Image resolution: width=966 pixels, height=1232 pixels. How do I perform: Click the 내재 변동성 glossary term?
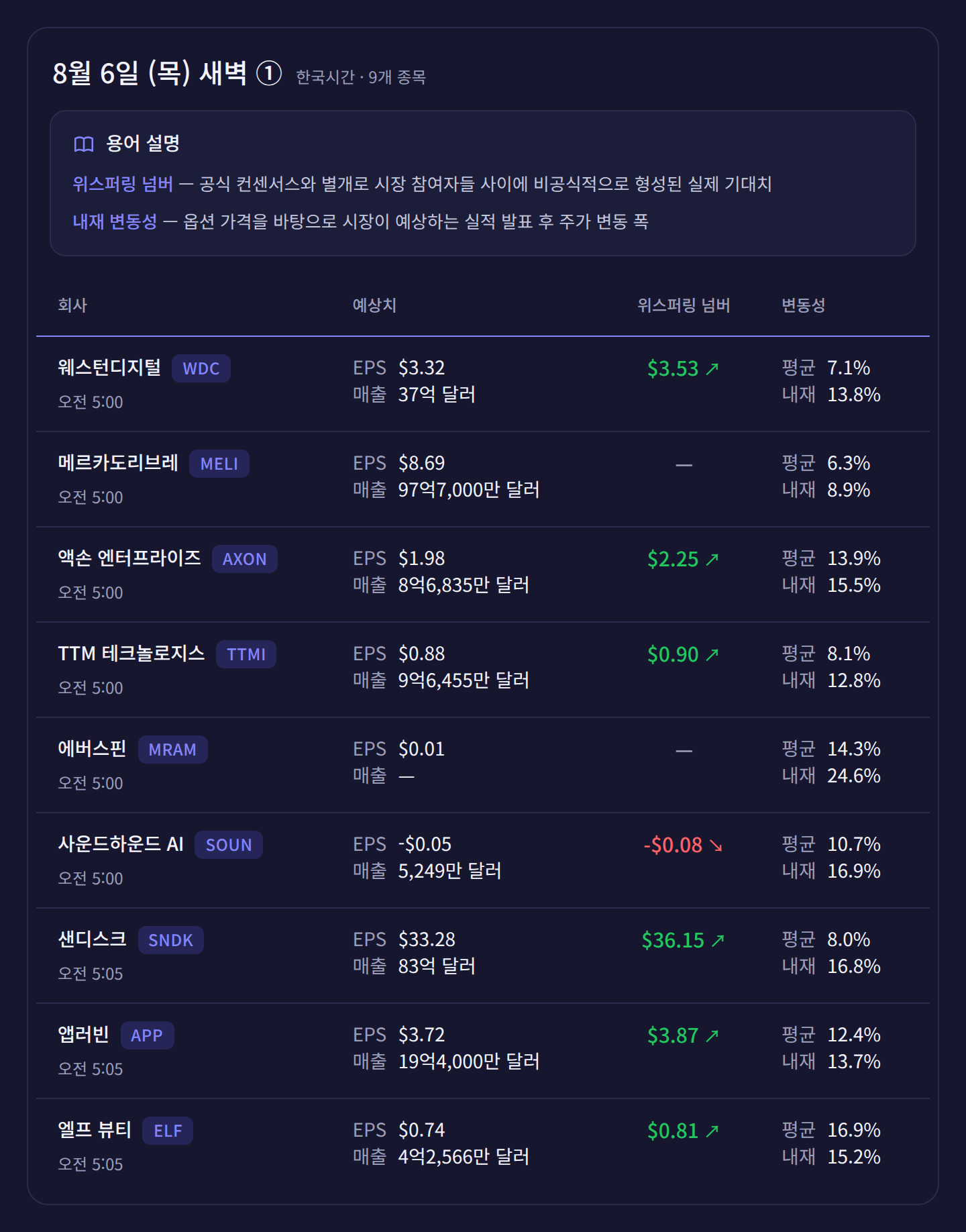[115, 221]
